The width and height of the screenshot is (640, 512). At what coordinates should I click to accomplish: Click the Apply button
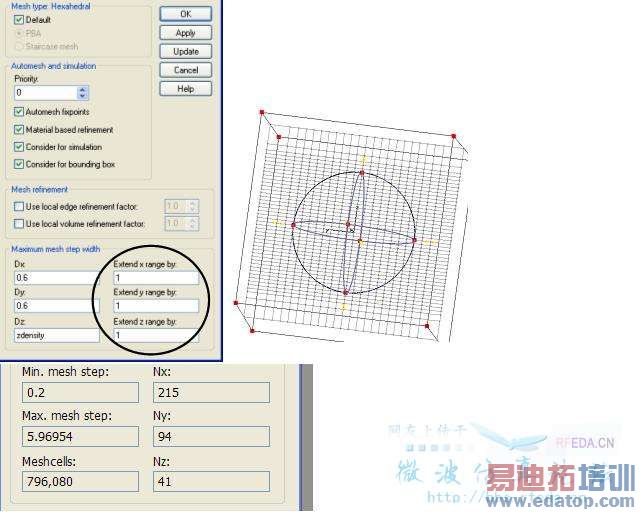(186, 33)
